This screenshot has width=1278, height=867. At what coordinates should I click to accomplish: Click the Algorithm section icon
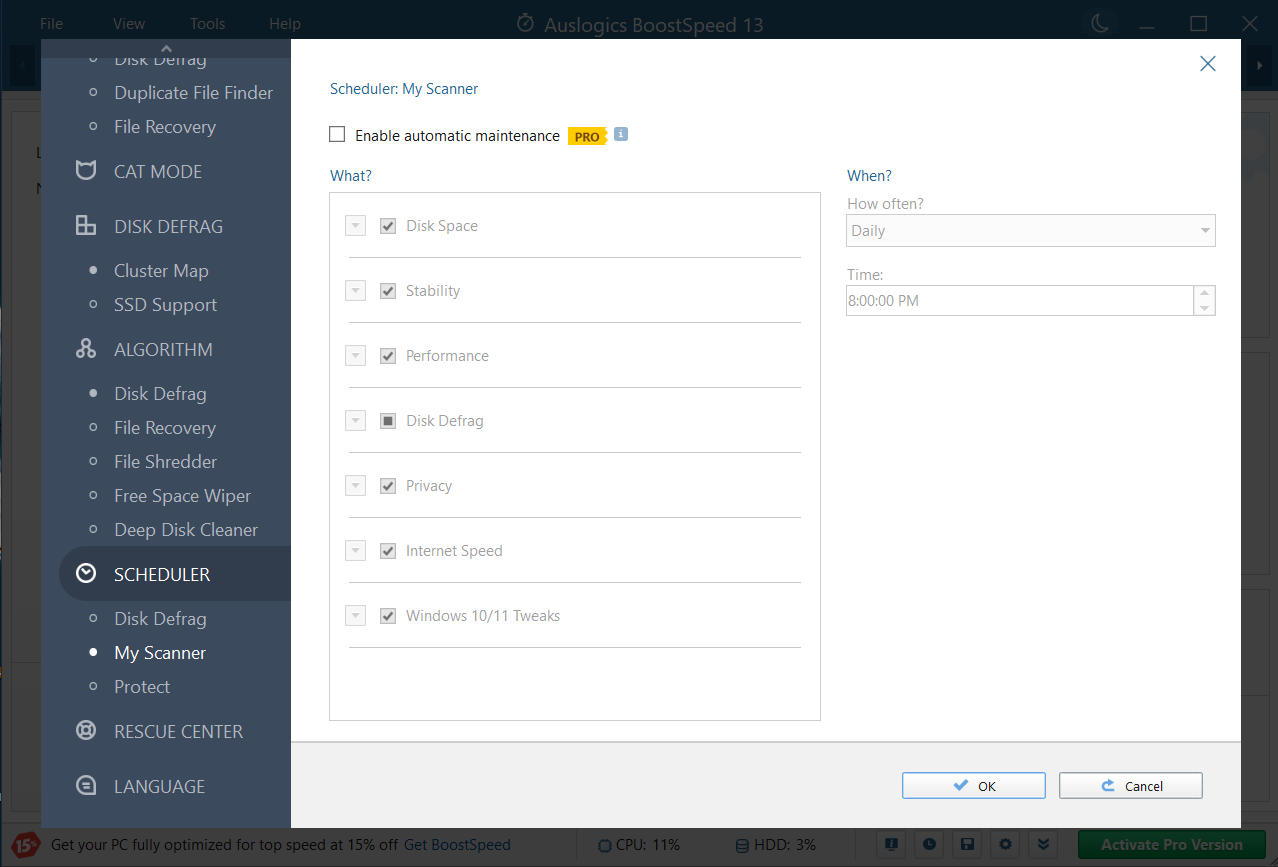[x=86, y=349]
